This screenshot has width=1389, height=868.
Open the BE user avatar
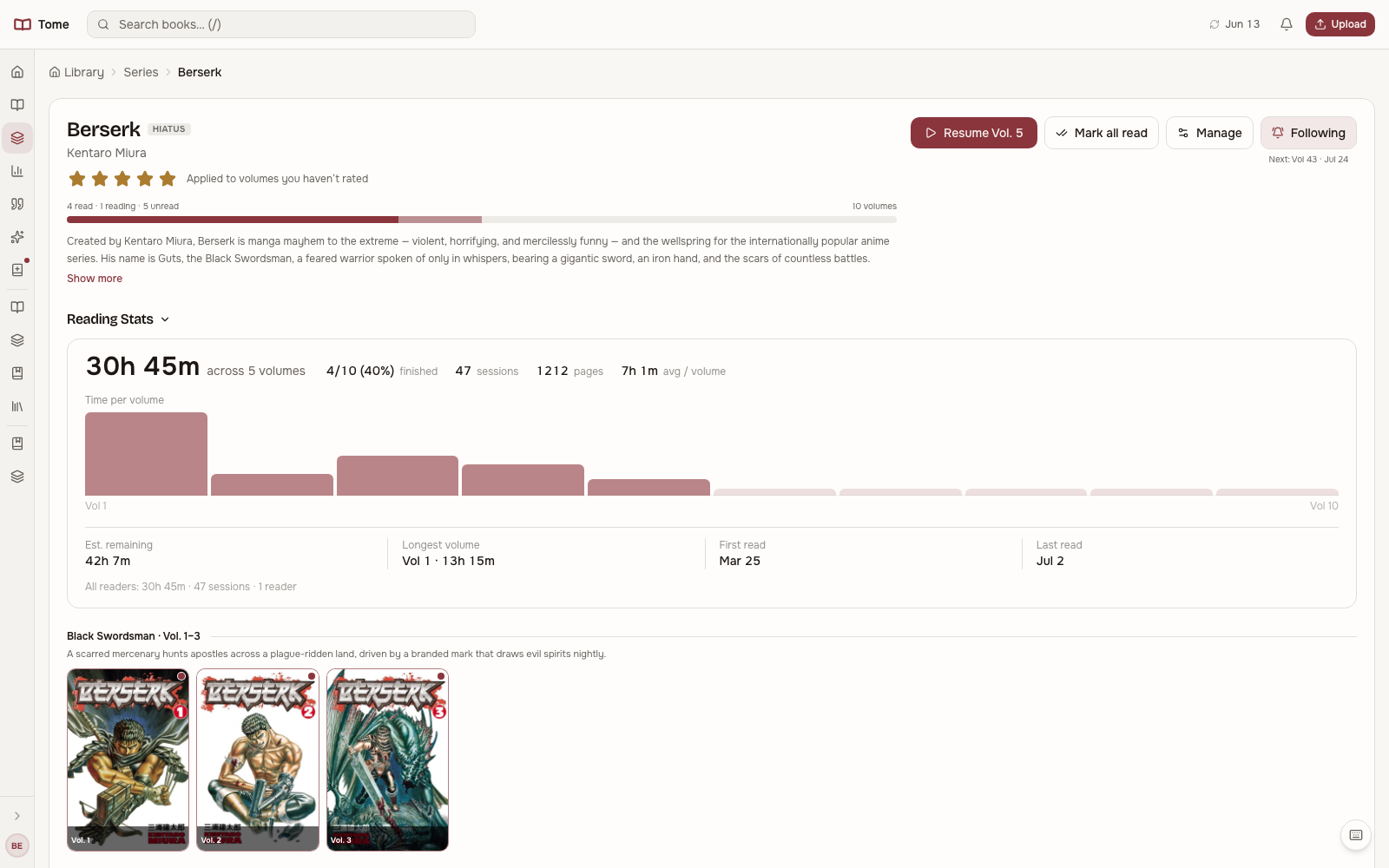click(x=17, y=845)
